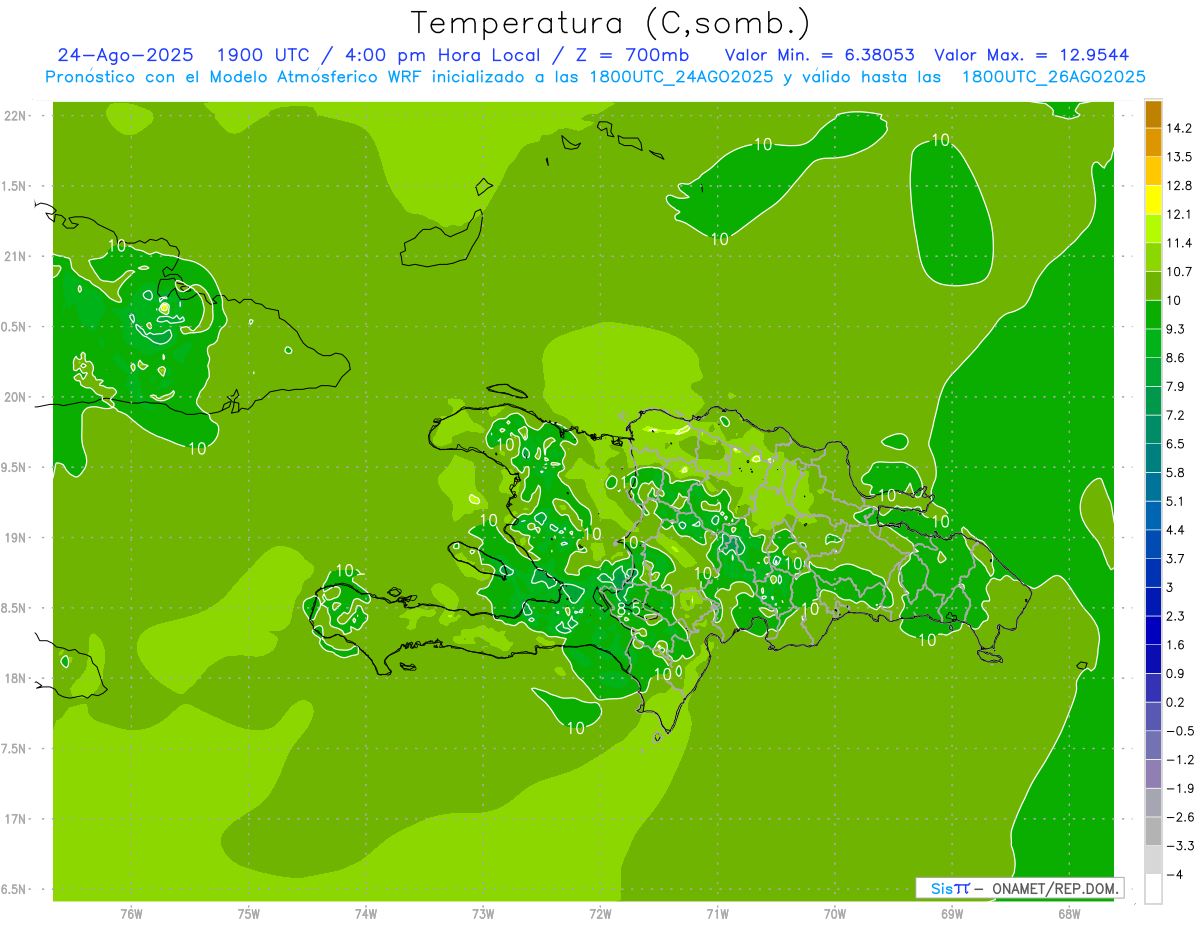Click the "72W" longitude label
1200x927 pixels.
[600, 914]
